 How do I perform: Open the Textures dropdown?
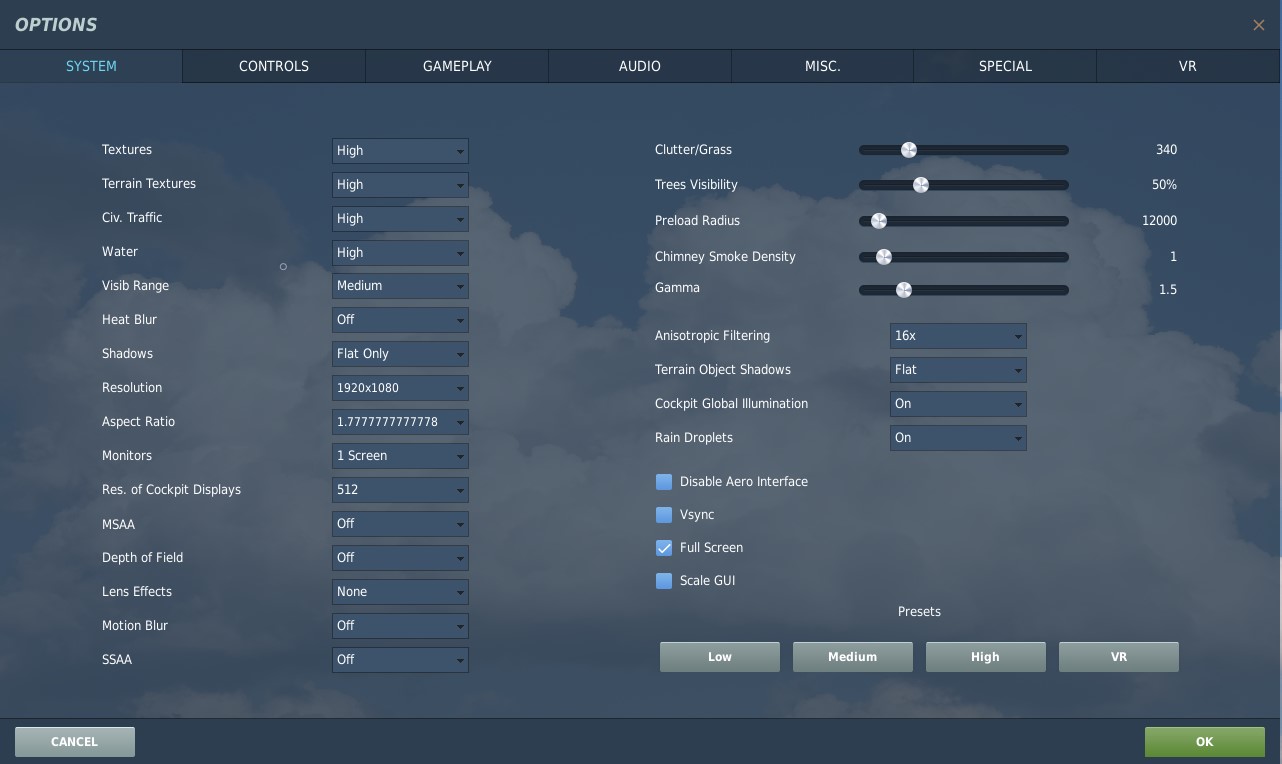pos(400,151)
